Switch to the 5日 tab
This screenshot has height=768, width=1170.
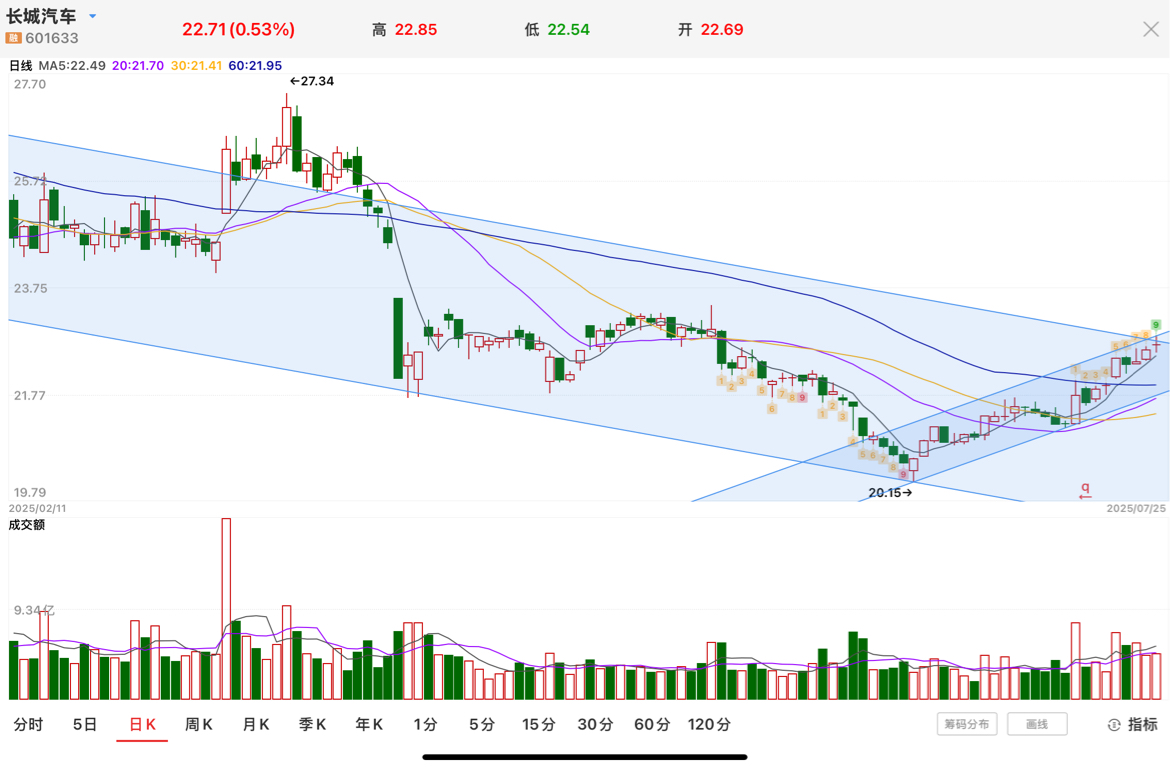[85, 724]
